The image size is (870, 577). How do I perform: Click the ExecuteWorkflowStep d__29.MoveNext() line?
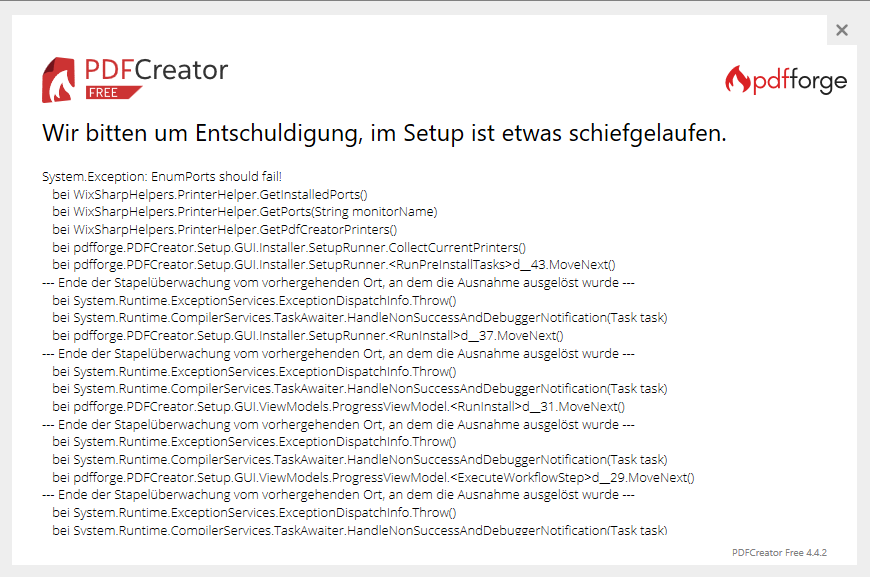click(x=373, y=478)
